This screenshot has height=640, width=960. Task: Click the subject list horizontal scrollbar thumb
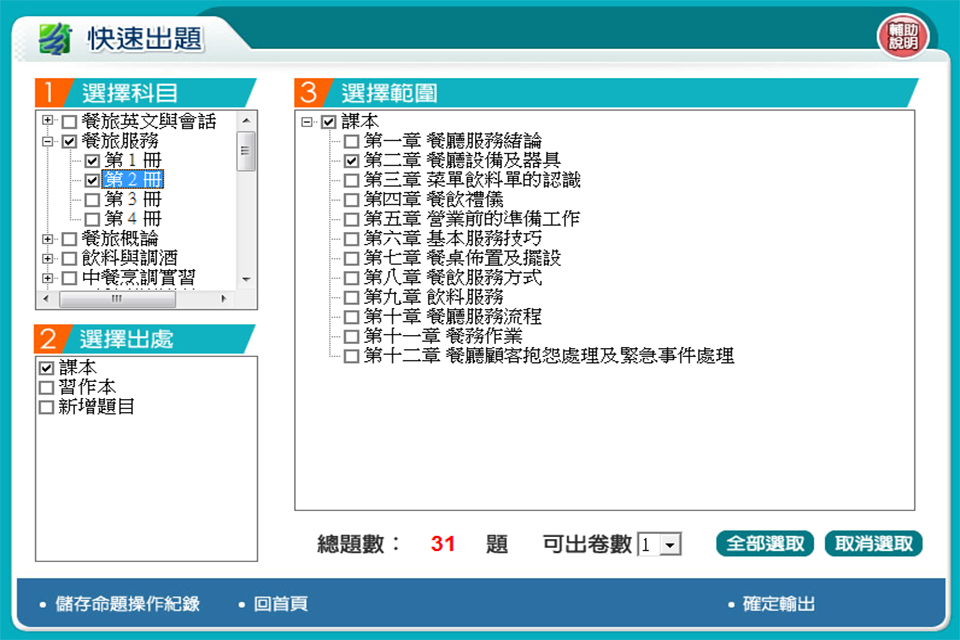point(117,299)
